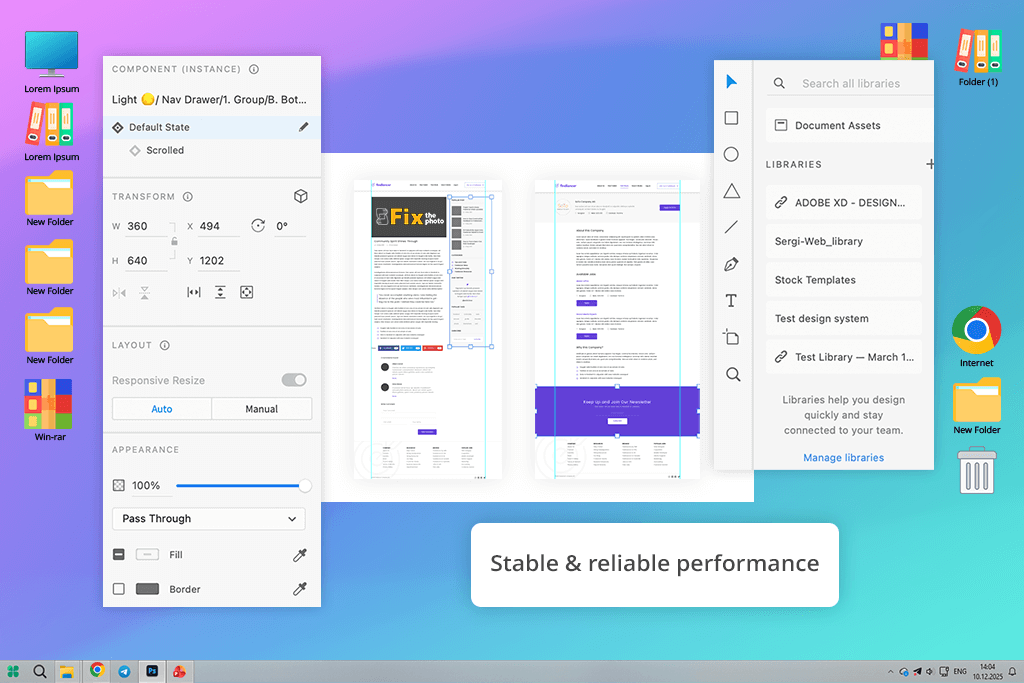Open the Win-rar desktop icon
Viewport: 1024px width, 683px height.
click(49, 410)
